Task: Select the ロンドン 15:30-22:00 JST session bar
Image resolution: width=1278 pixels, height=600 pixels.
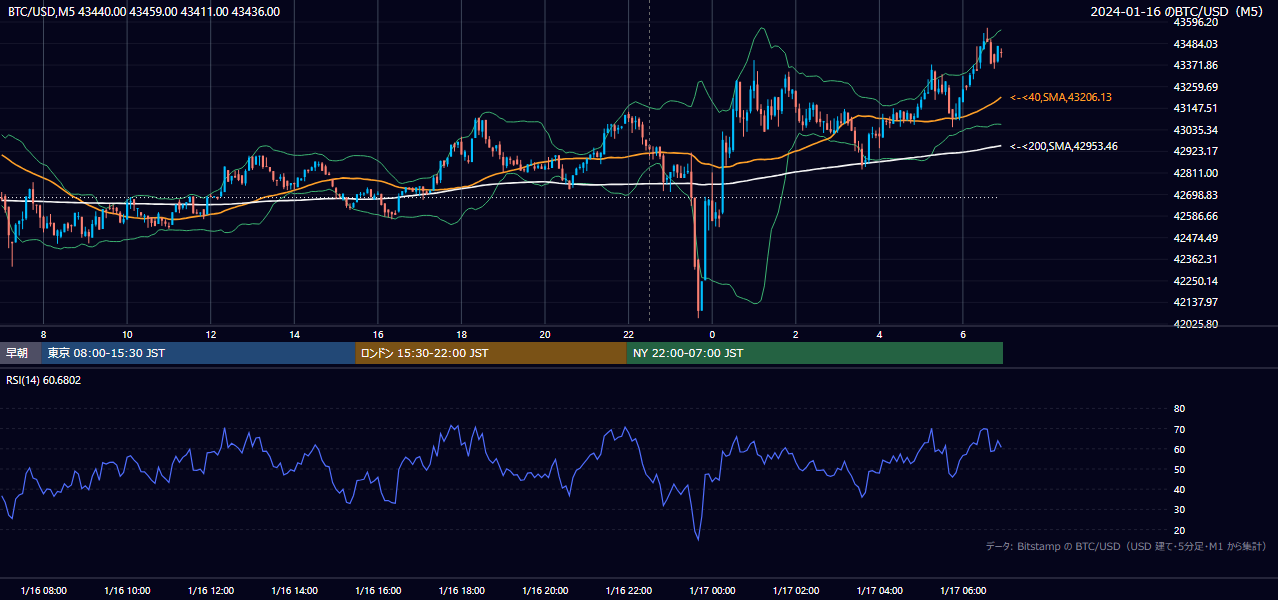Action: [x=491, y=353]
